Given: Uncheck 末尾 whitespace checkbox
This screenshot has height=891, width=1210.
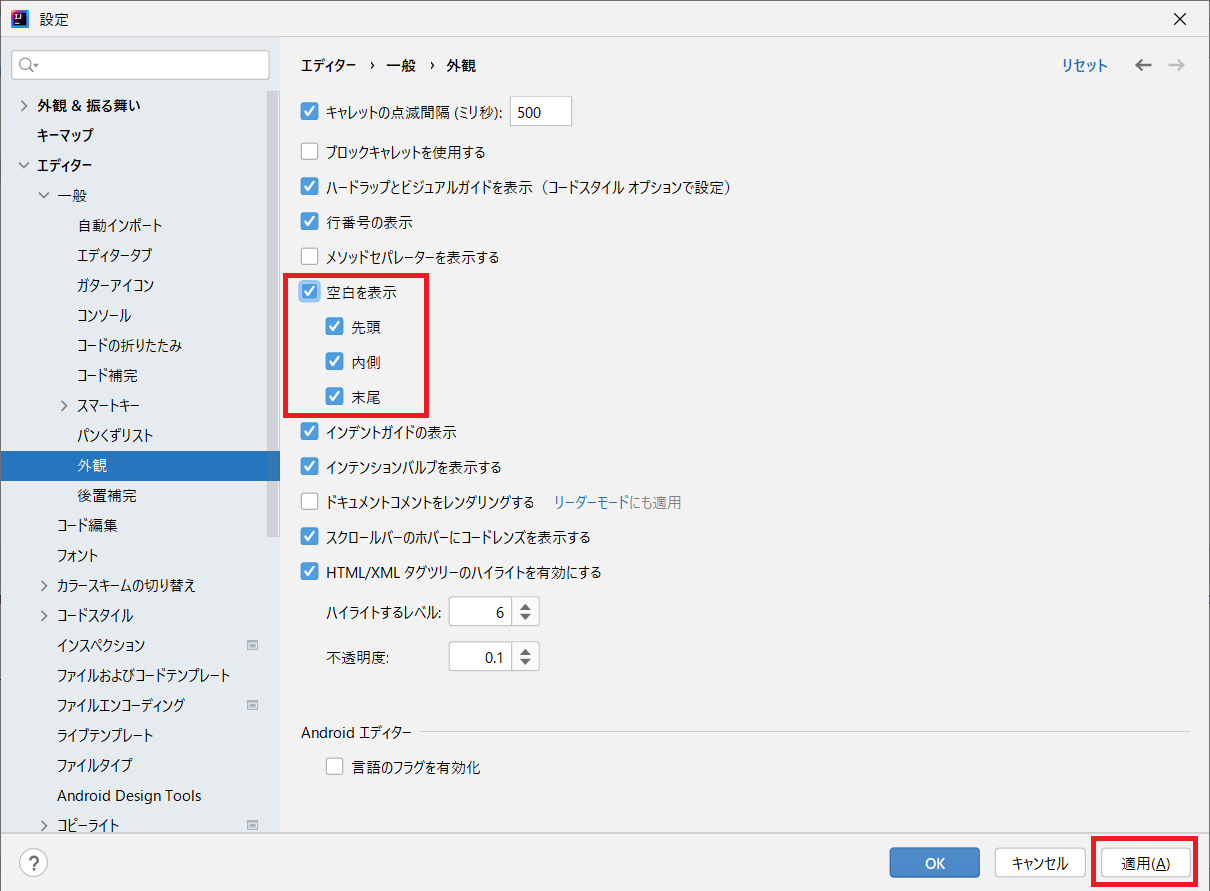Looking at the screenshot, I should tap(335, 397).
